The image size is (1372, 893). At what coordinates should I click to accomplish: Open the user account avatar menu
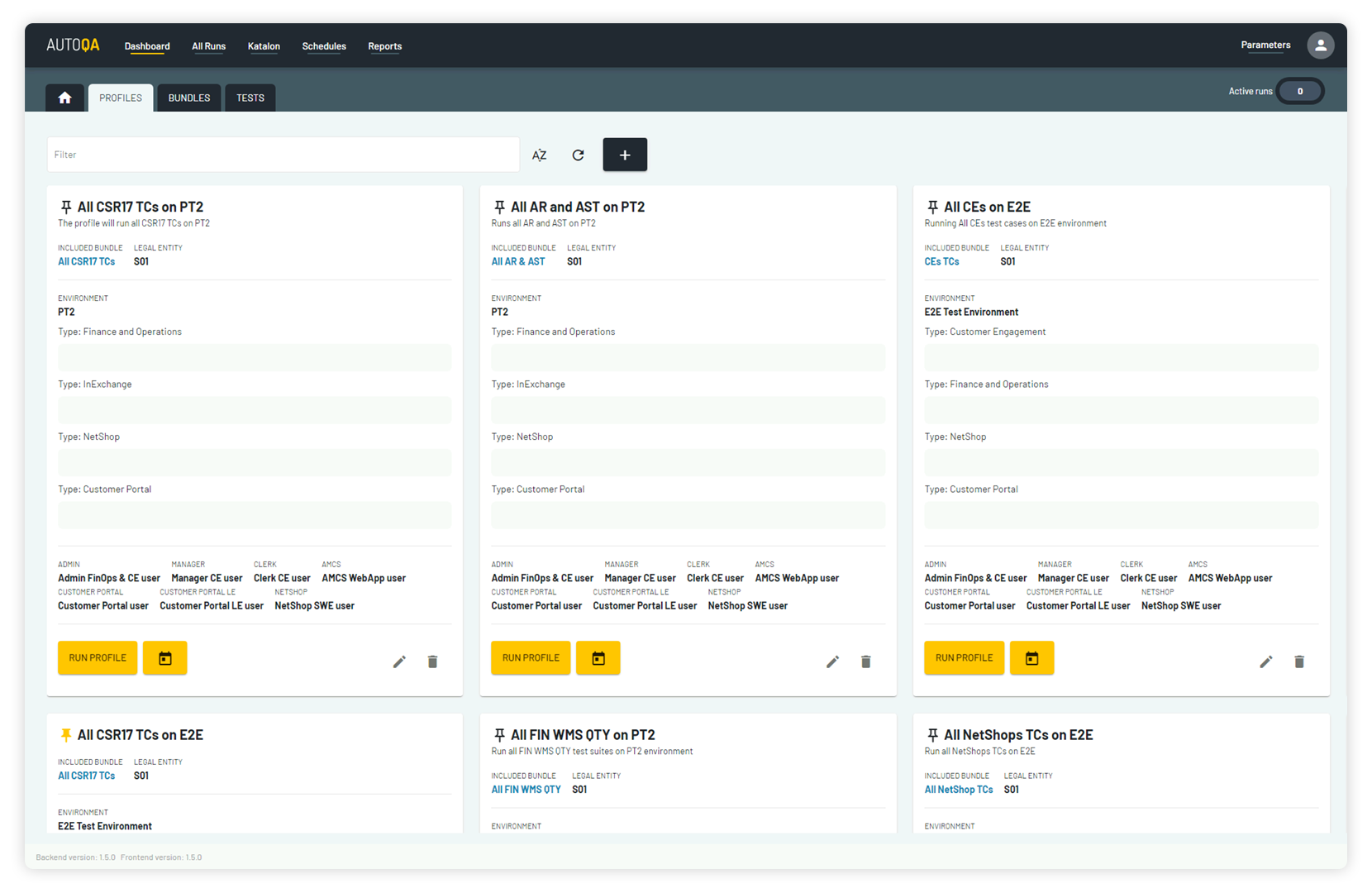coord(1320,45)
